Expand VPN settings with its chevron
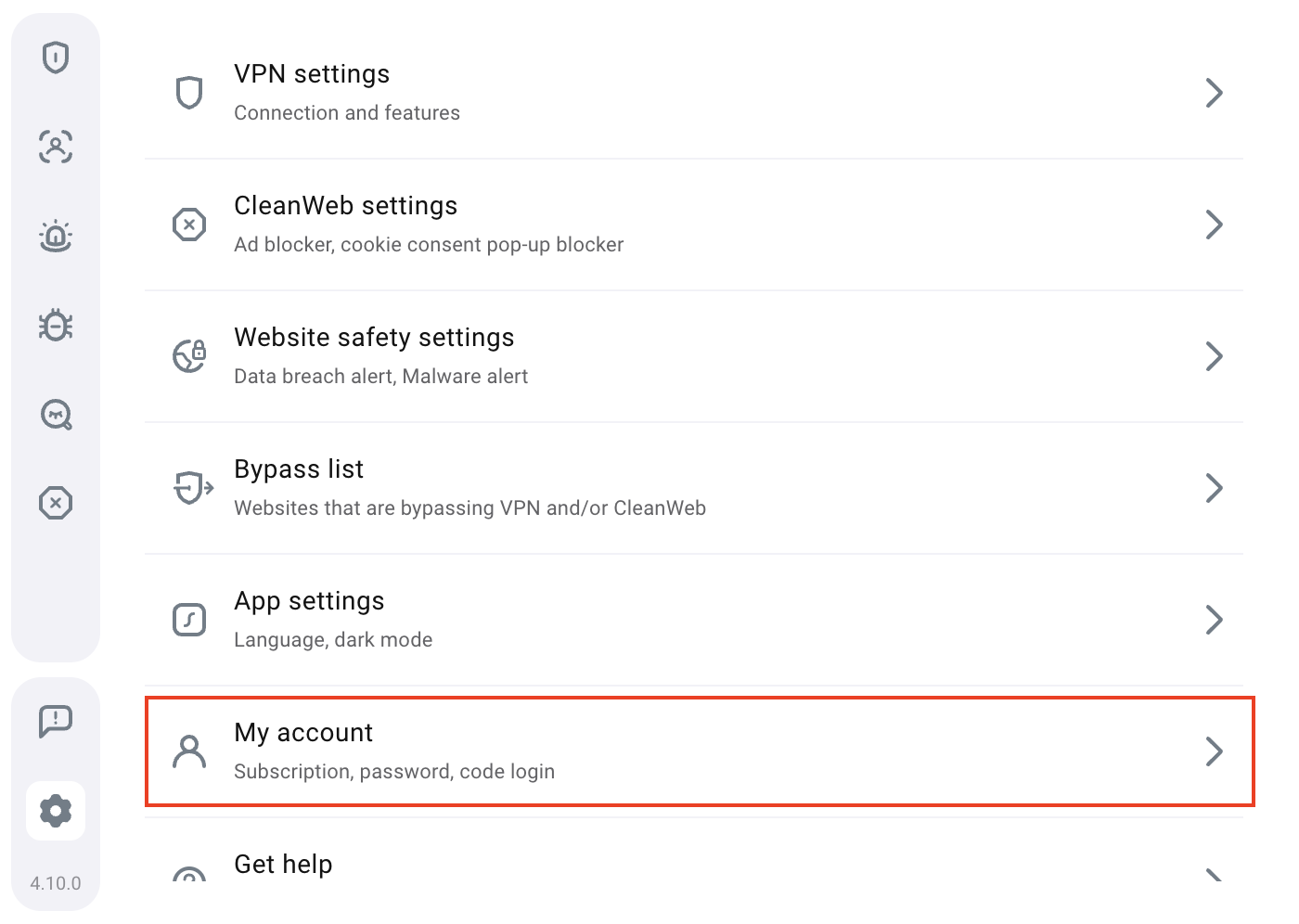 [x=1214, y=93]
